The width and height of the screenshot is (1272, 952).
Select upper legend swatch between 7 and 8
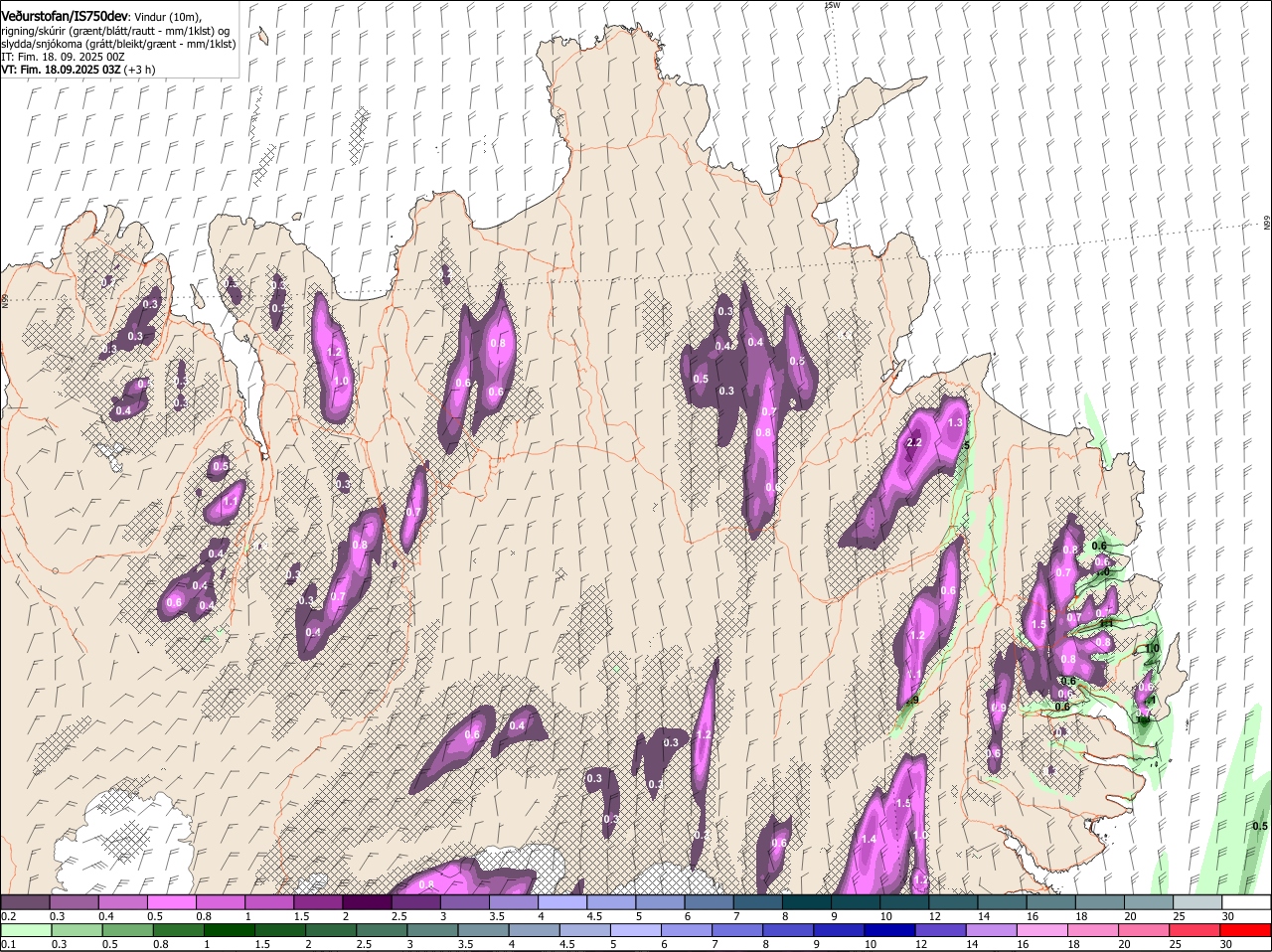point(757,901)
